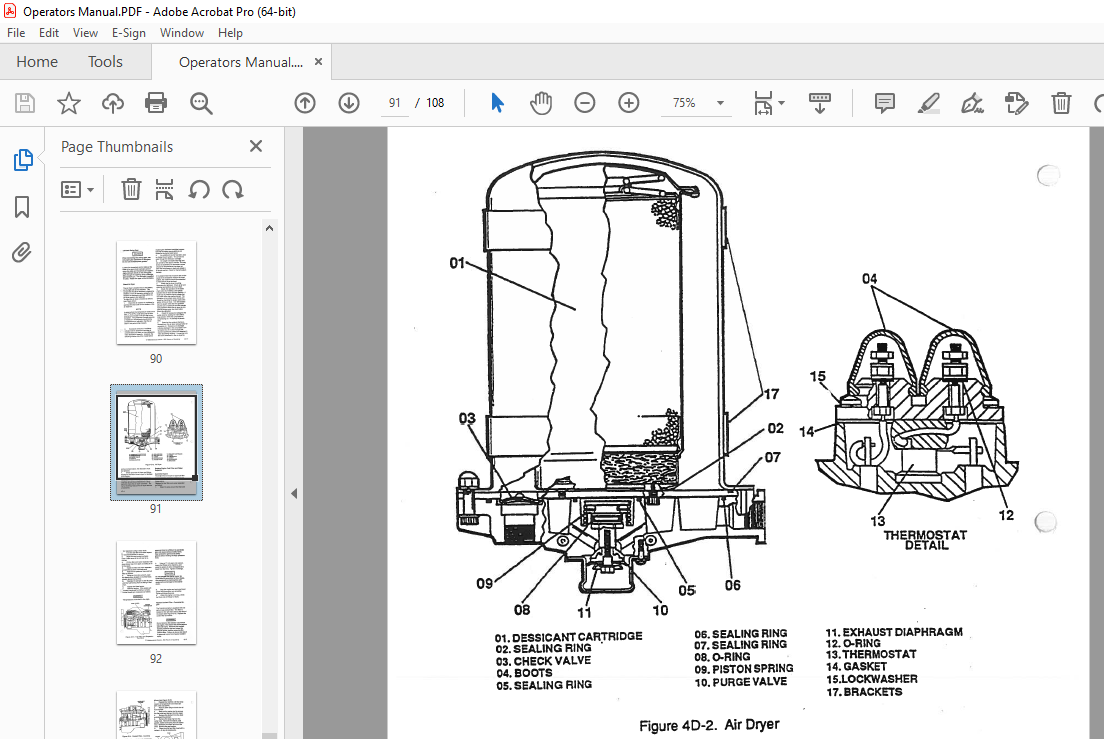This screenshot has width=1104, height=739.
Task: Select page 90 thumbnail
Action: (156, 293)
